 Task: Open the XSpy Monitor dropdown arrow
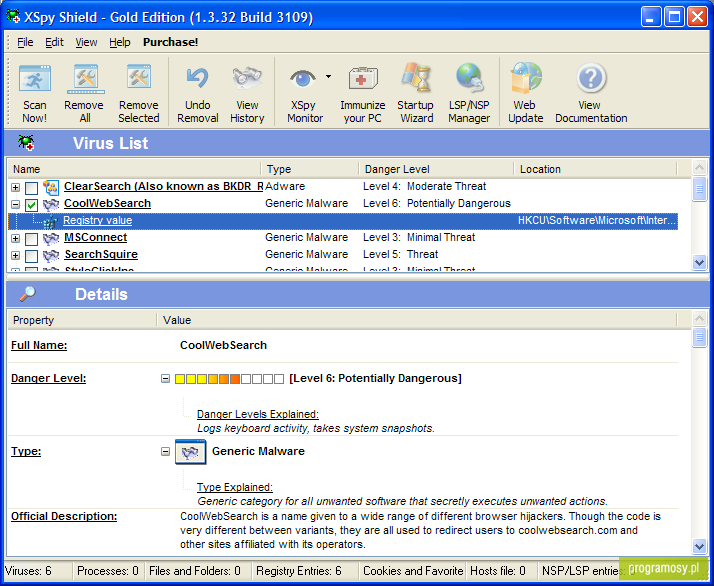(x=328, y=76)
